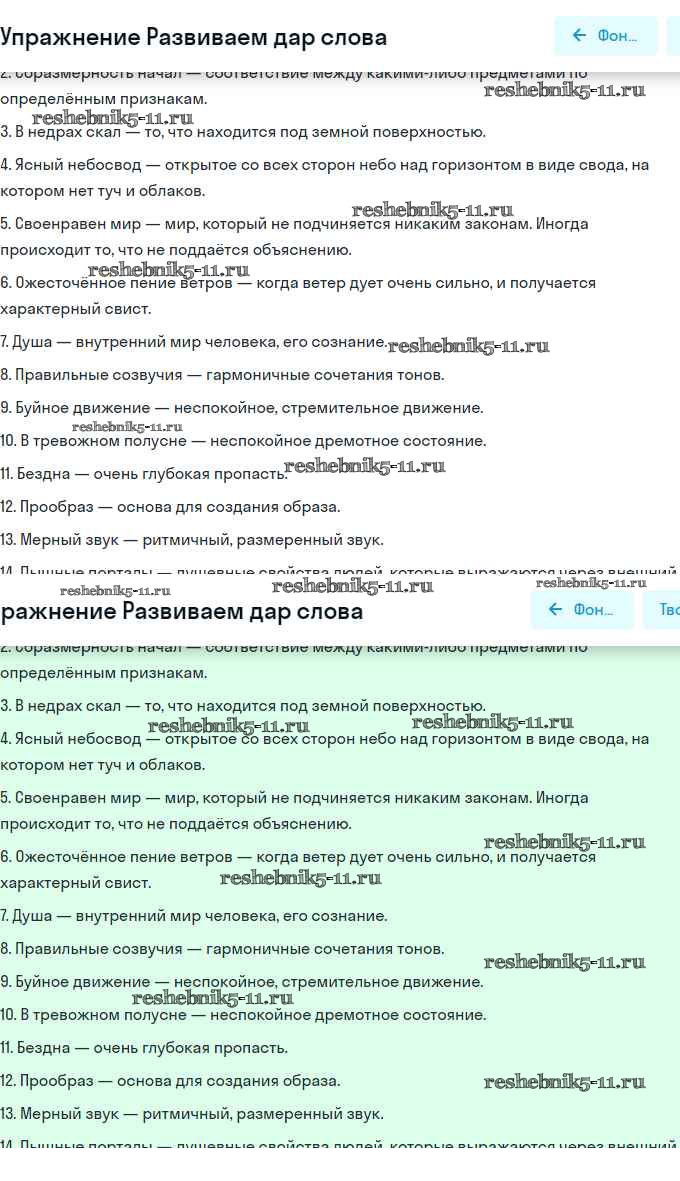Click line 5 "Своенравен мир" in the white panel
Image resolution: width=680 pixels, height=1181 pixels.
coord(294,237)
